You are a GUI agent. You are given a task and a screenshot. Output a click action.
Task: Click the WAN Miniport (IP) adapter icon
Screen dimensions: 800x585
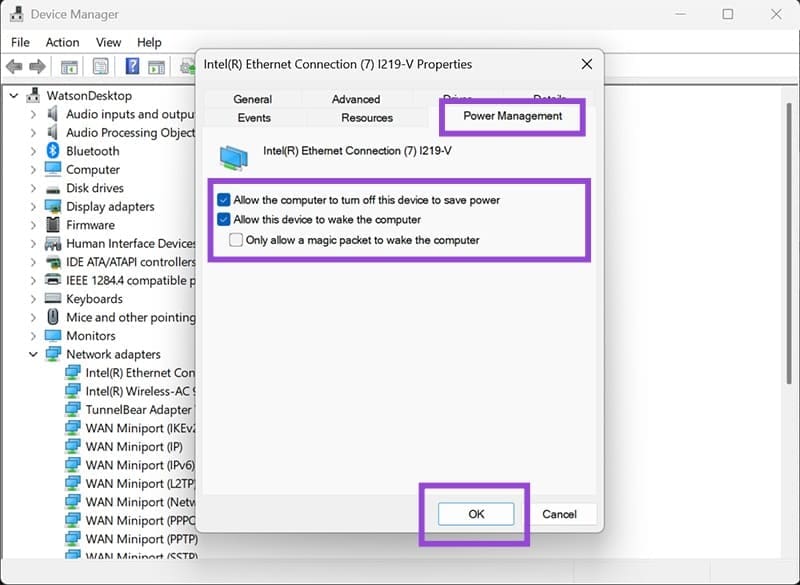(72, 446)
